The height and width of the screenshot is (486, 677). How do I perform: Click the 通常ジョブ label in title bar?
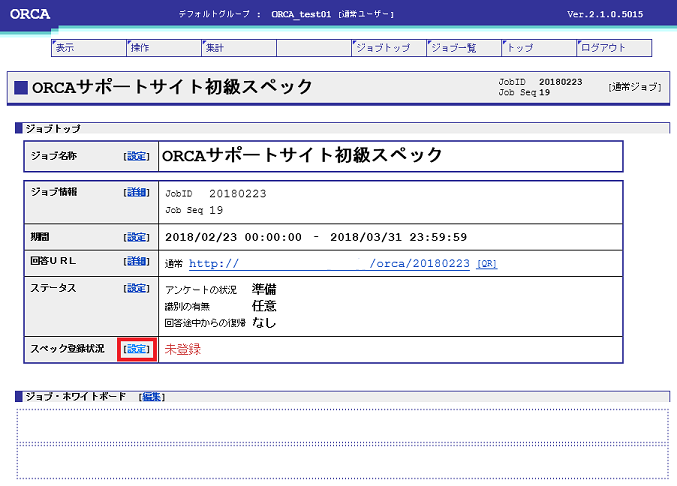[635, 87]
